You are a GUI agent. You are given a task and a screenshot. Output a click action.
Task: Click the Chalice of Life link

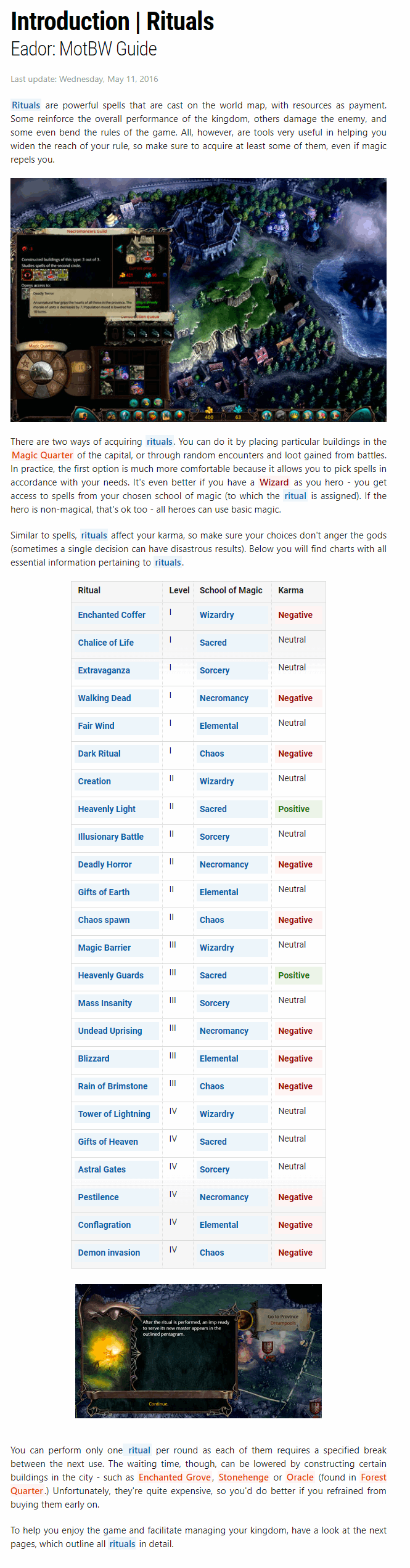click(105, 643)
